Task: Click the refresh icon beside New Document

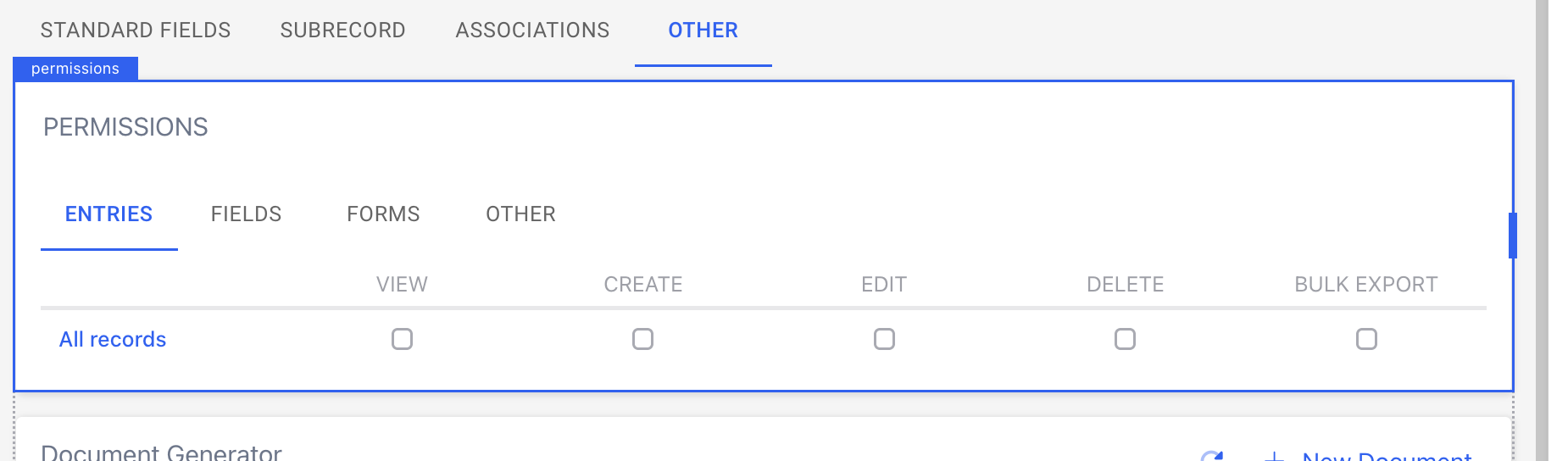Action: coord(1212,456)
